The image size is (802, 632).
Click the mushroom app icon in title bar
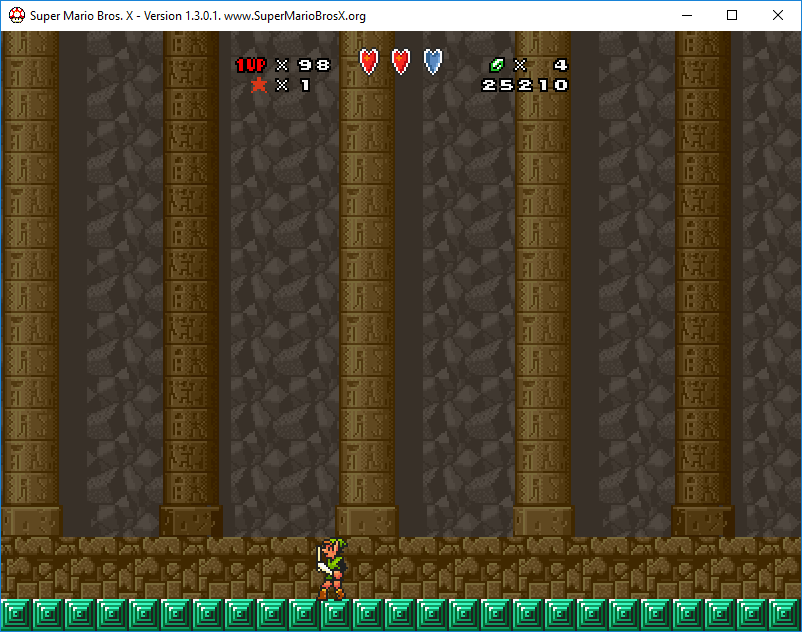(17, 15)
